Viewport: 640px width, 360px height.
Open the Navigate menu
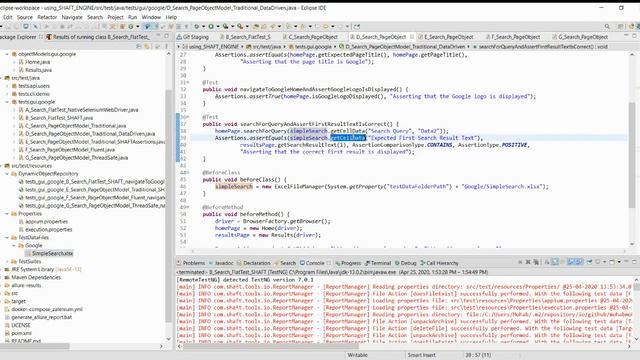(72, 17)
